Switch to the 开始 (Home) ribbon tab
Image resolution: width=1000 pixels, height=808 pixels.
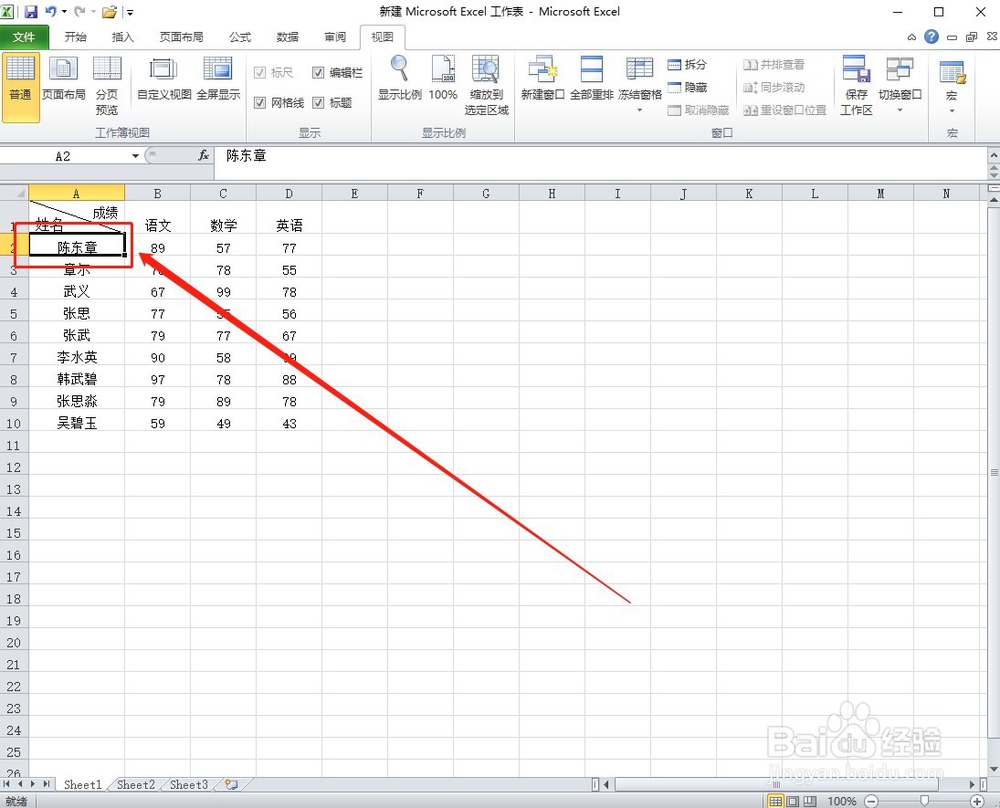[x=74, y=37]
